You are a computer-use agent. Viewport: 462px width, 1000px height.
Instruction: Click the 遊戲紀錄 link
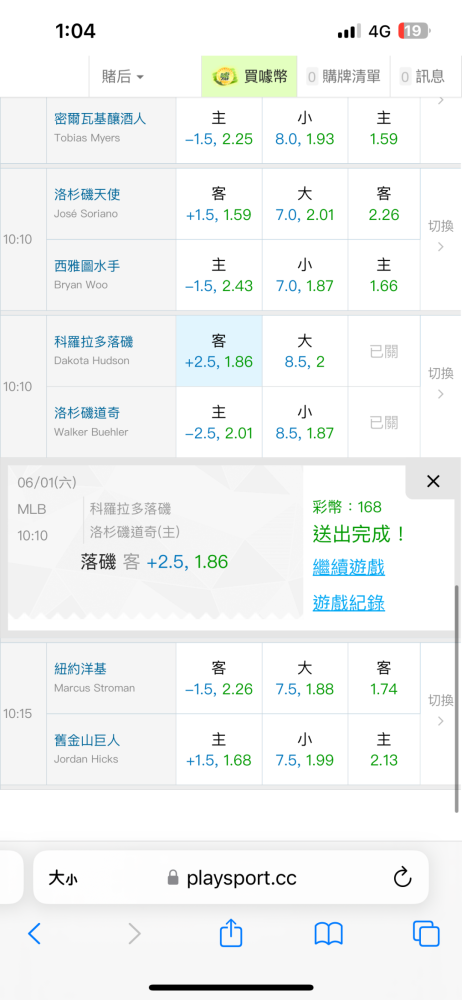click(348, 603)
